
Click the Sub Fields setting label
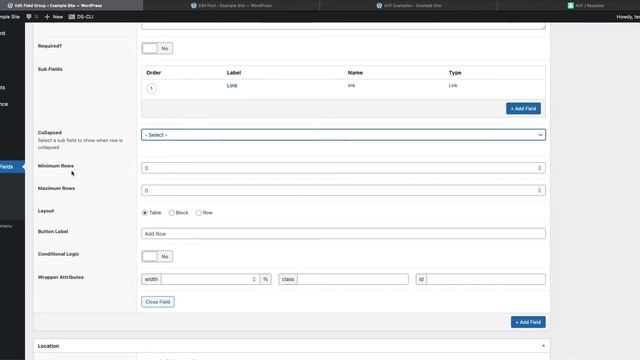[x=50, y=69]
